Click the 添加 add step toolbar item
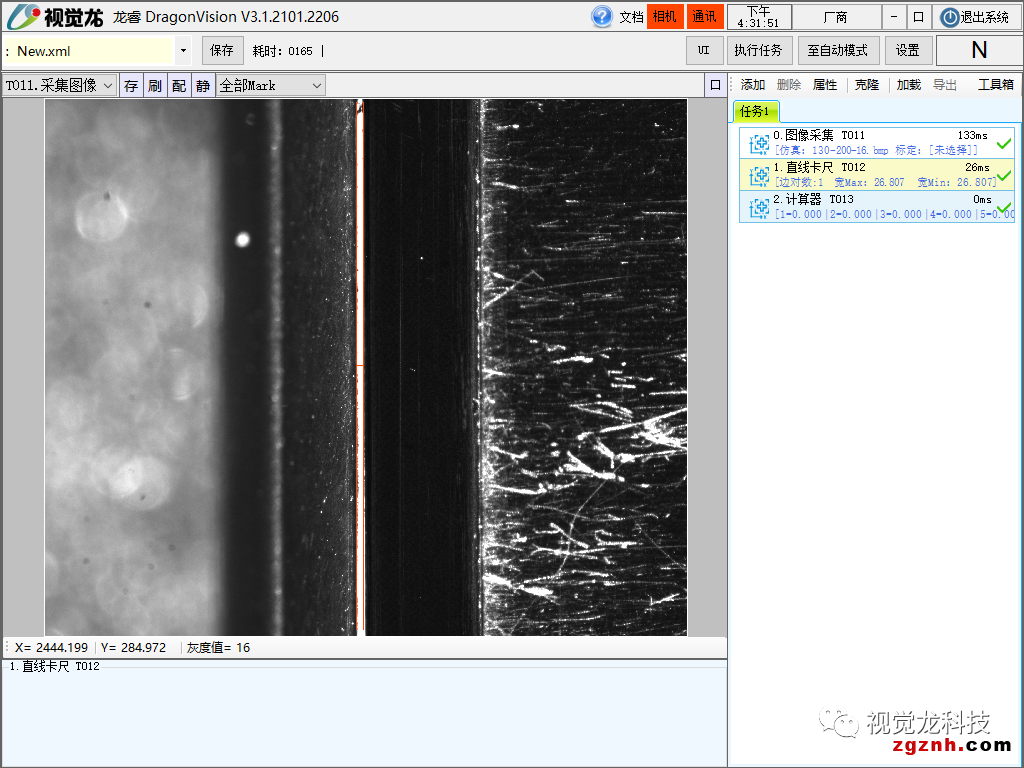The height and width of the screenshot is (768, 1024). [753, 85]
